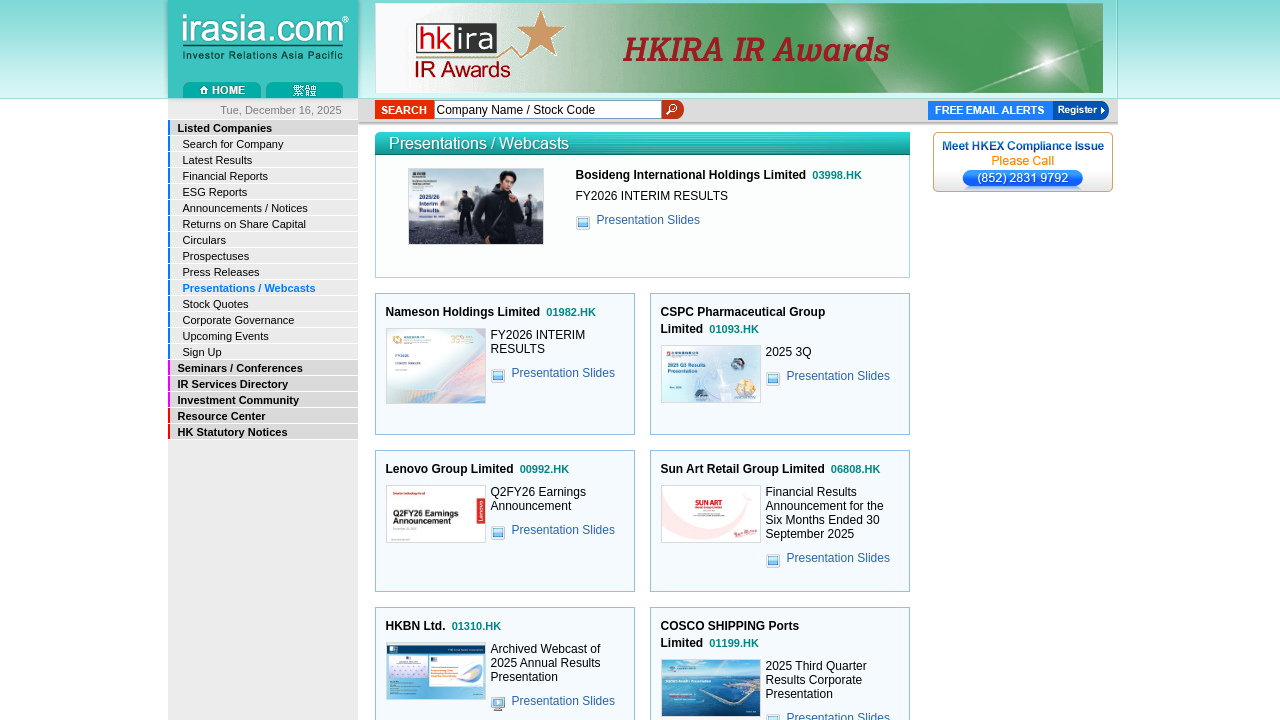
Task: Open Nameson Presentation Slides link
Action: (x=563, y=373)
